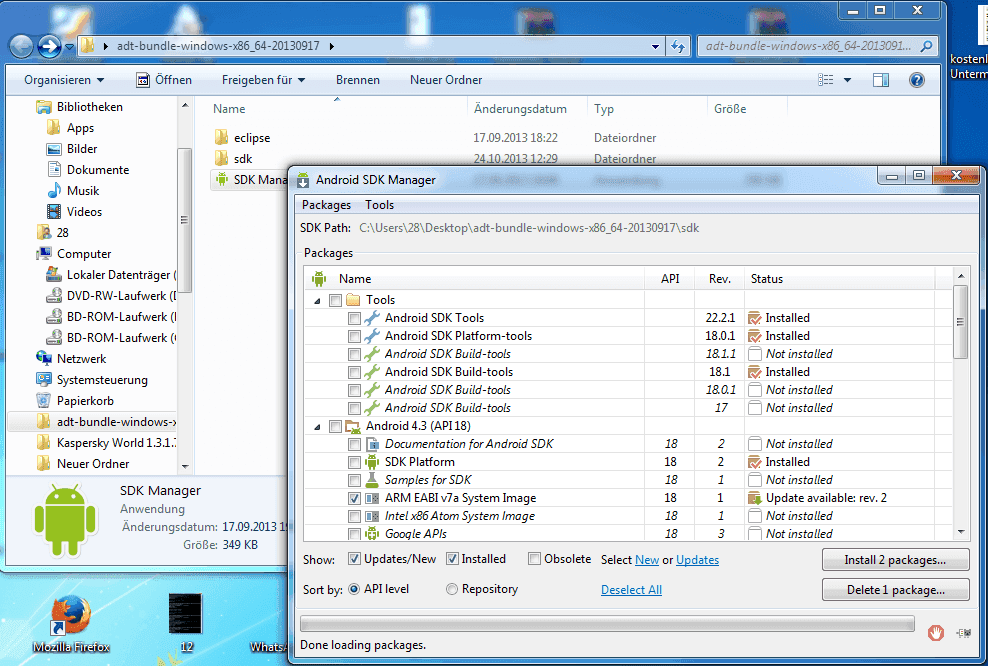Click the Install 2 packages button
Image resolution: width=988 pixels, height=666 pixels.
895,560
